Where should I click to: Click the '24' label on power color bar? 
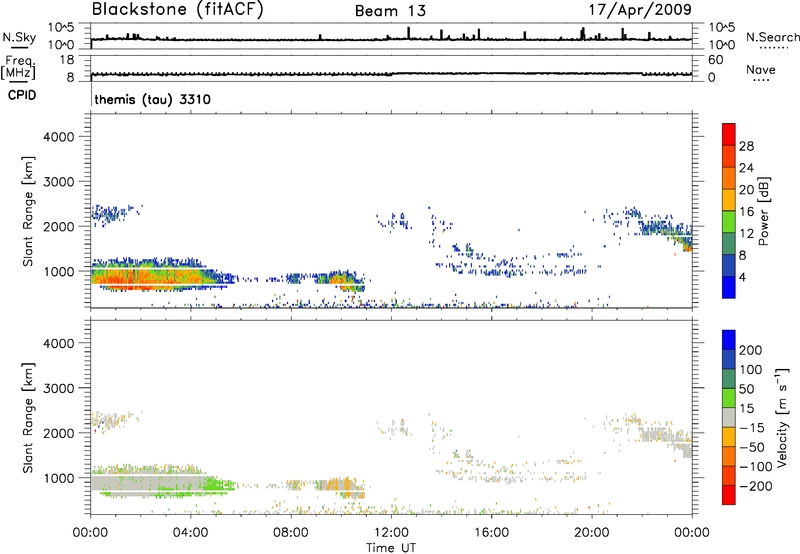coord(746,168)
